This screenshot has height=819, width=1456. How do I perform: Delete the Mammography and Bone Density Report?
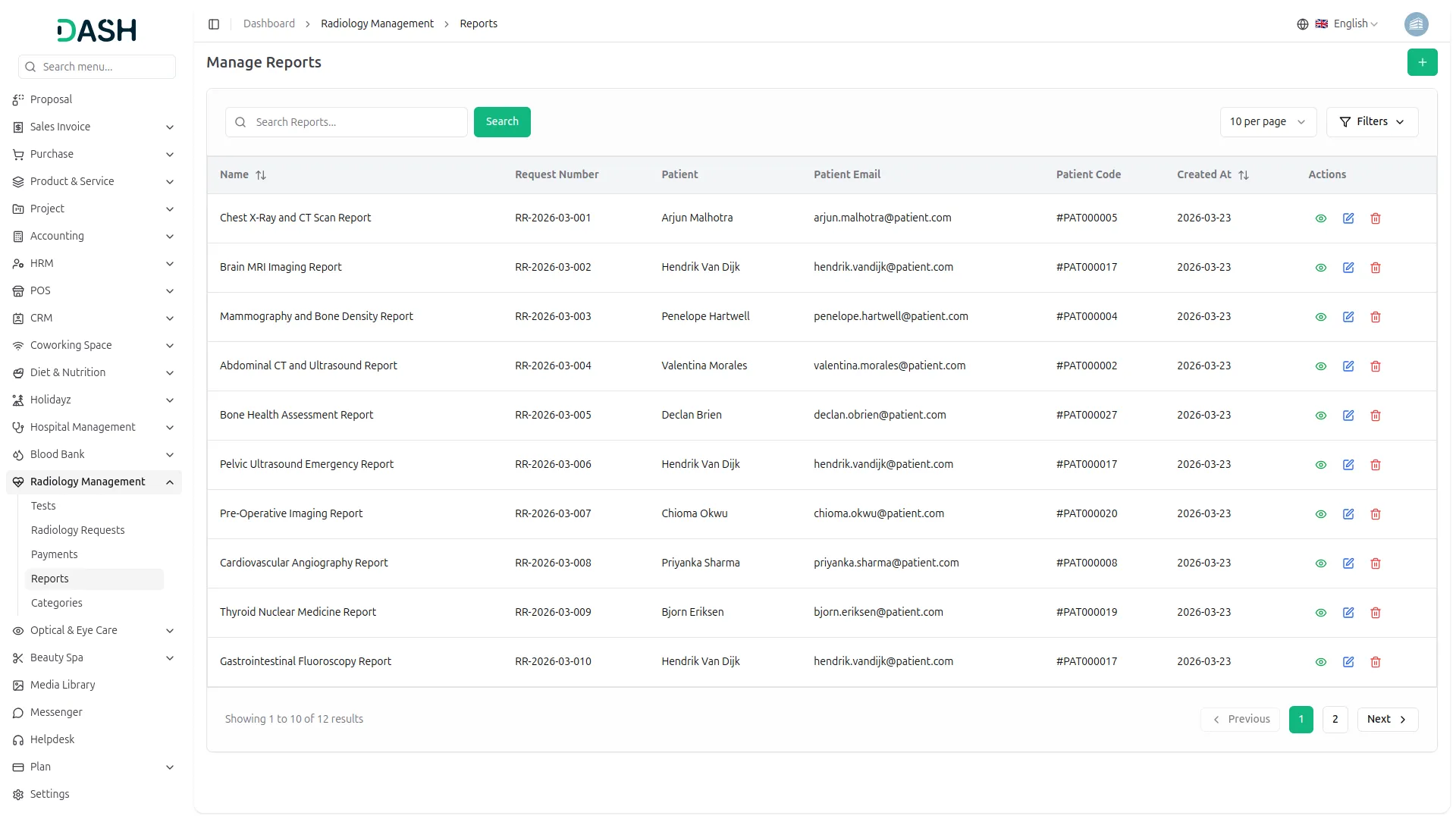(x=1375, y=317)
